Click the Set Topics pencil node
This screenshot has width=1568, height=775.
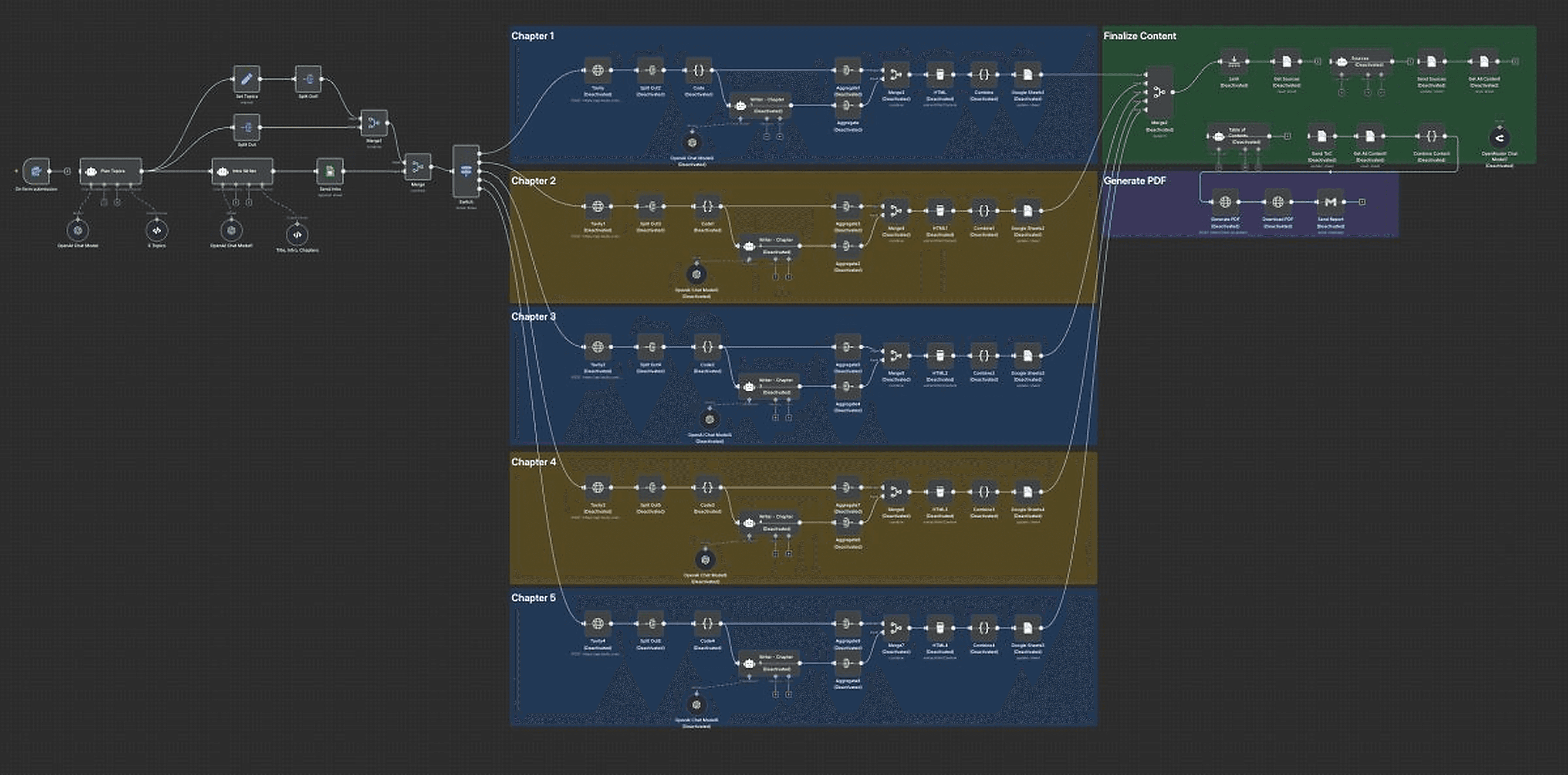pos(247,78)
